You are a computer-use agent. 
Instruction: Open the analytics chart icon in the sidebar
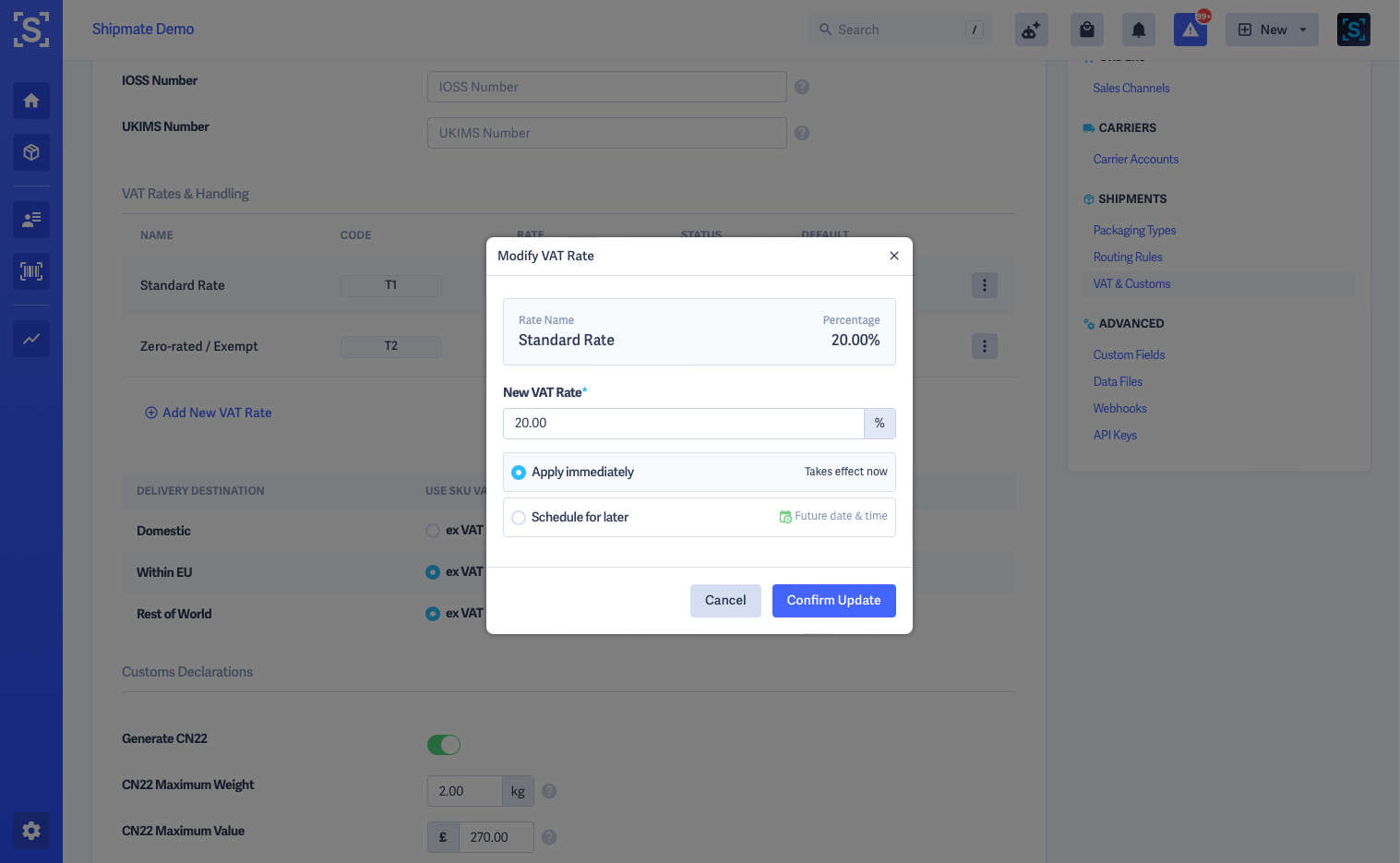tap(31, 339)
